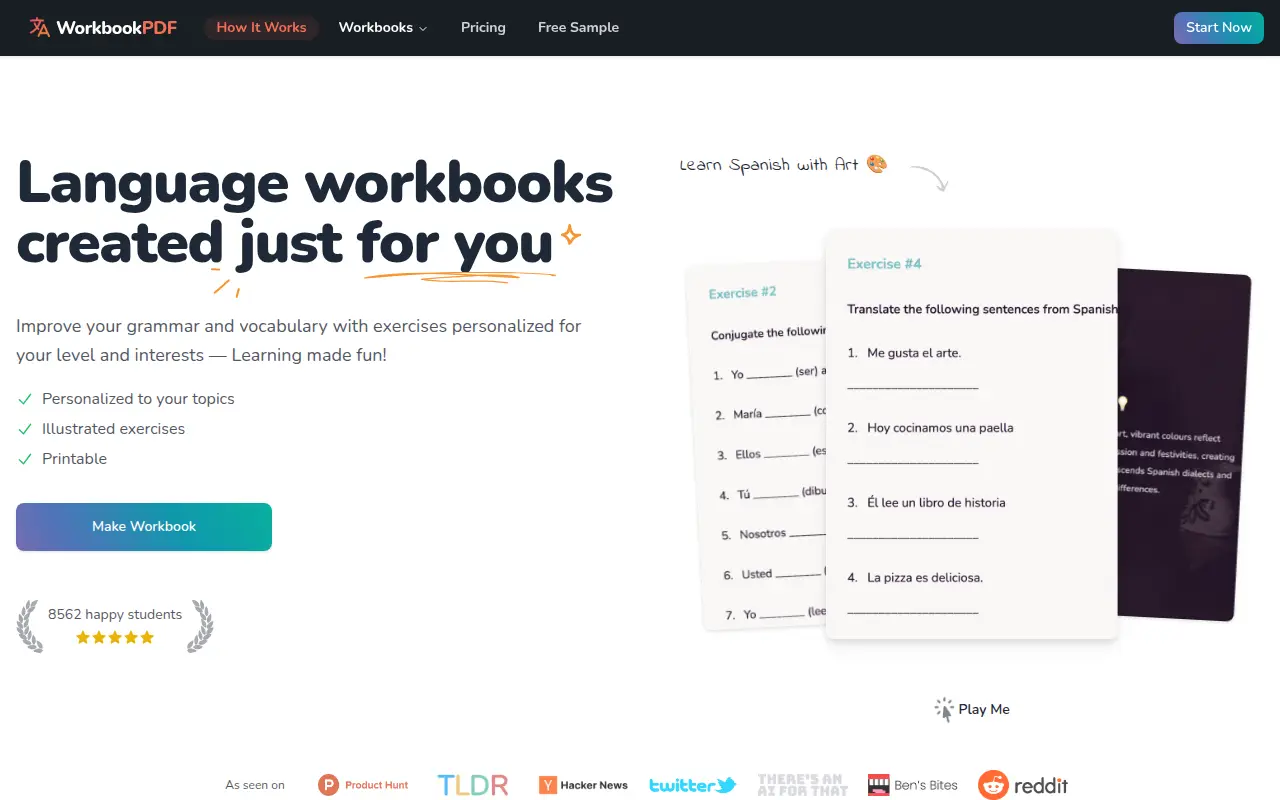Click the Make Workbook button
Screen dimensions: 1280x800
[144, 526]
